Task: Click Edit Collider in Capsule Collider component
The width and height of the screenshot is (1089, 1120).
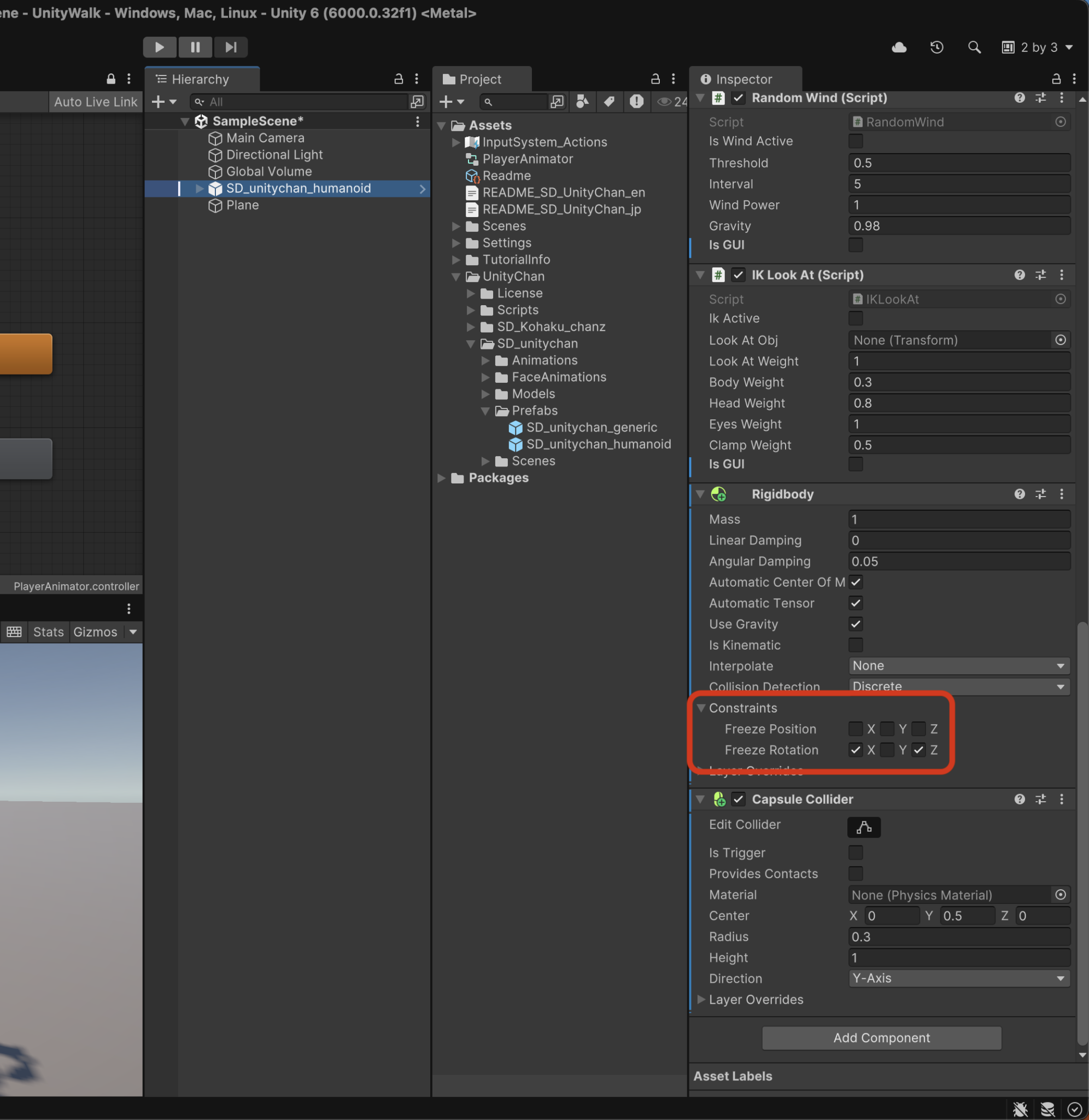Action: click(x=864, y=827)
